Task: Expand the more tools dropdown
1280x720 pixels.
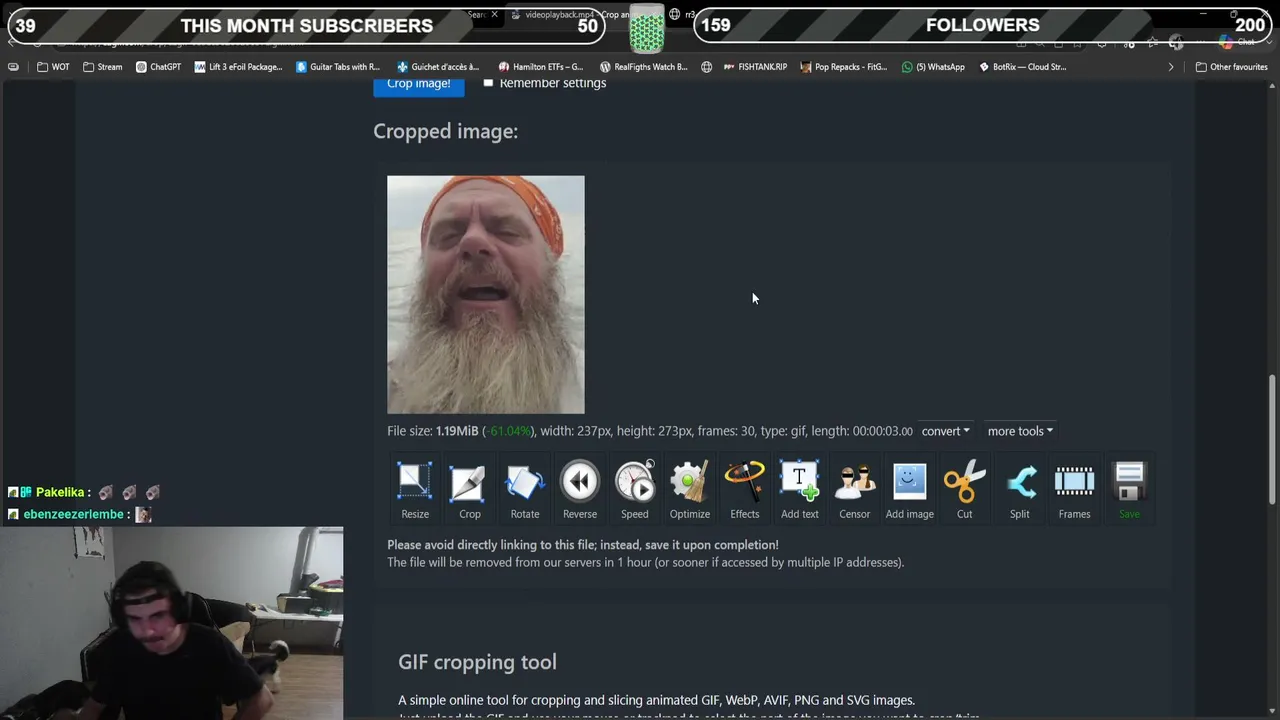Action: click(1020, 431)
